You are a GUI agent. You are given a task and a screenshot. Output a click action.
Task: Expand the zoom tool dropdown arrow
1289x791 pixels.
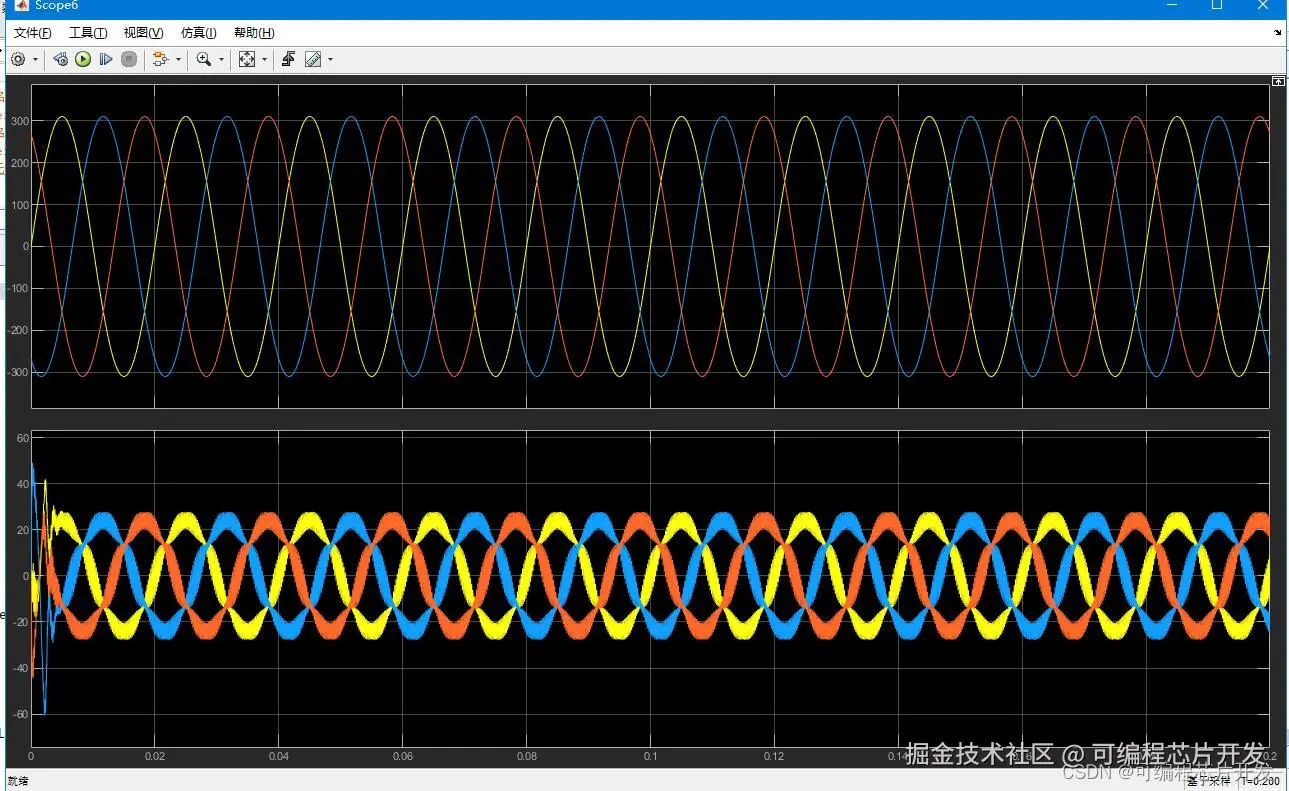(221, 60)
